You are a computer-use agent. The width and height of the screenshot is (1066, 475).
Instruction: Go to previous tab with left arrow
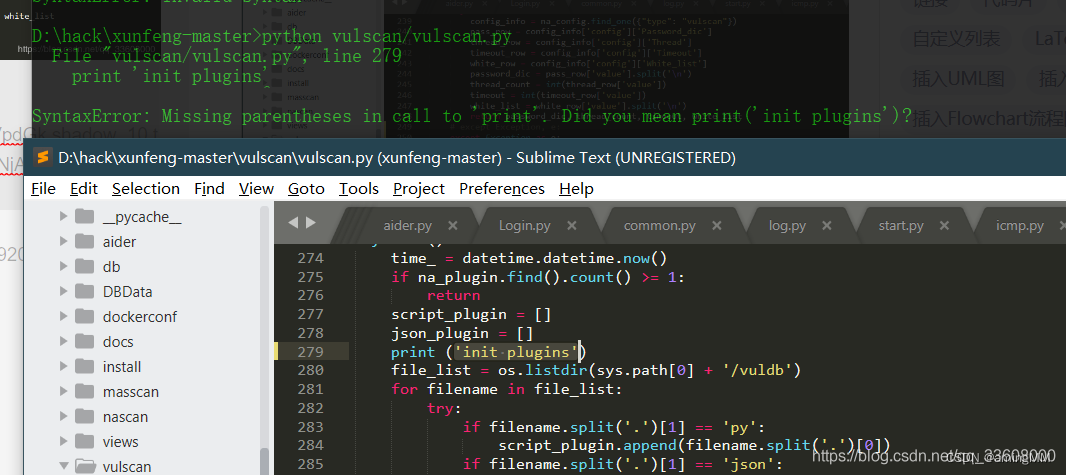pos(293,222)
